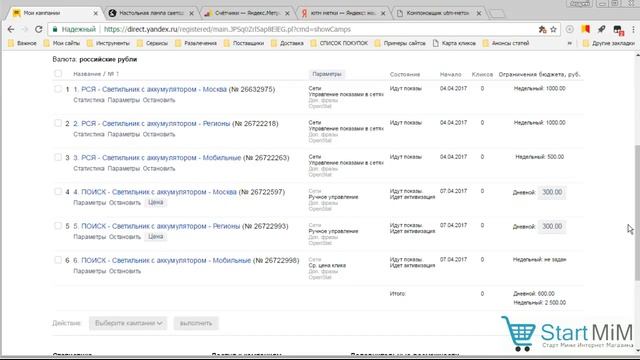Check campaign 1 РСЯ Москва checkbox
Image resolution: width=640 pixels, height=360 pixels.
pyautogui.click(x=58, y=89)
